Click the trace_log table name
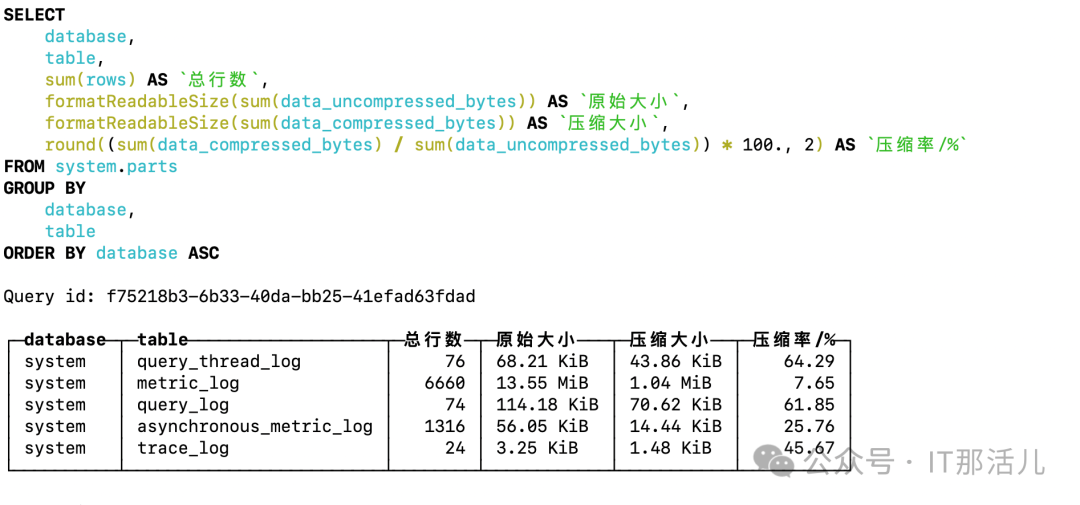 coord(183,449)
